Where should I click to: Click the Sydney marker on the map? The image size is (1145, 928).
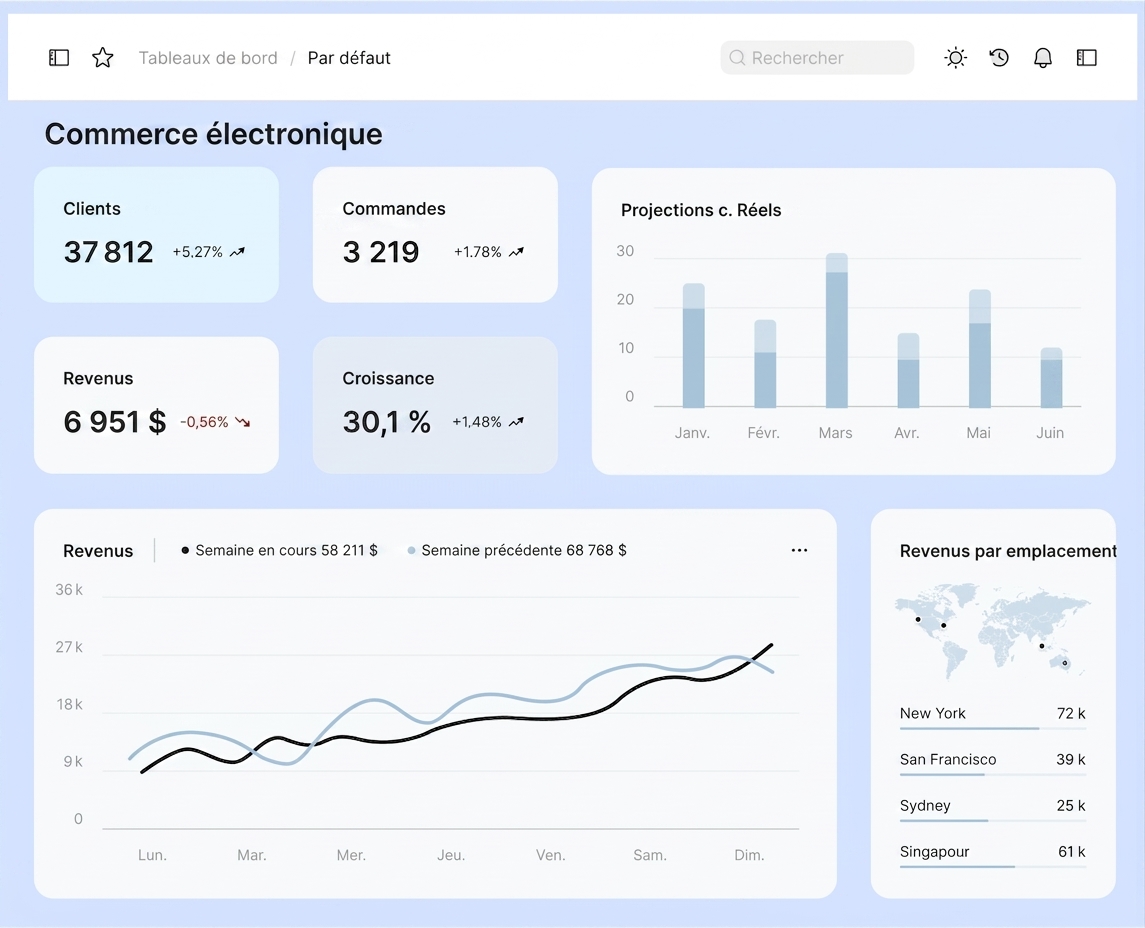pyautogui.click(x=1065, y=663)
